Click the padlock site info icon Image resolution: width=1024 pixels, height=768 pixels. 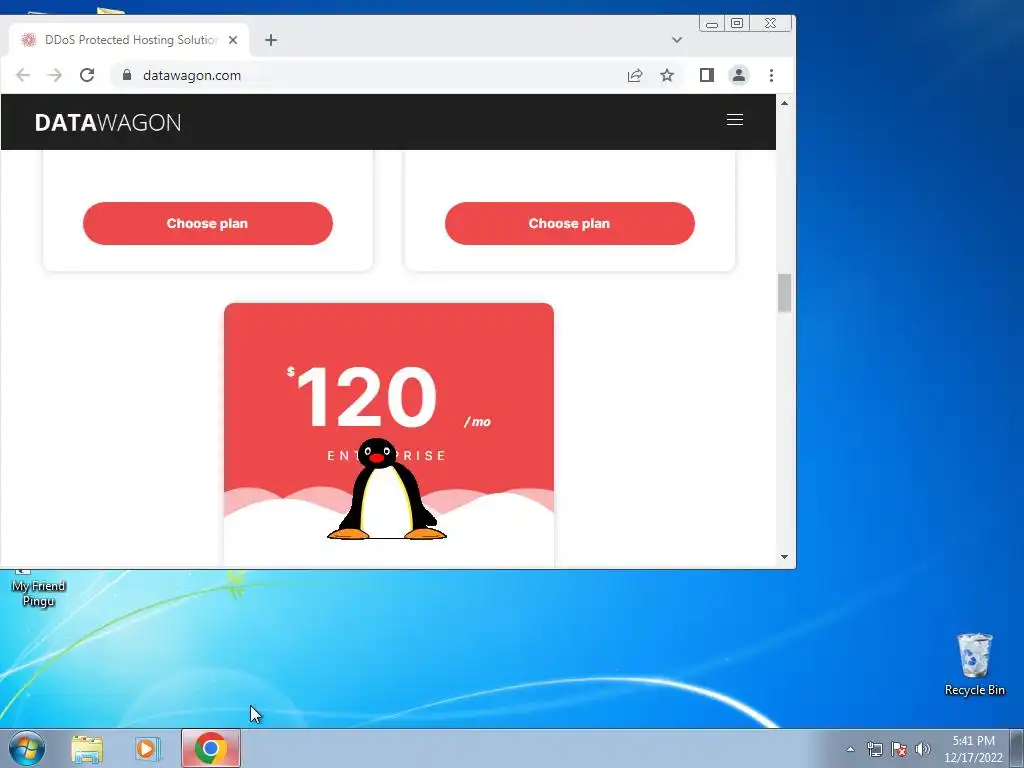(x=127, y=75)
